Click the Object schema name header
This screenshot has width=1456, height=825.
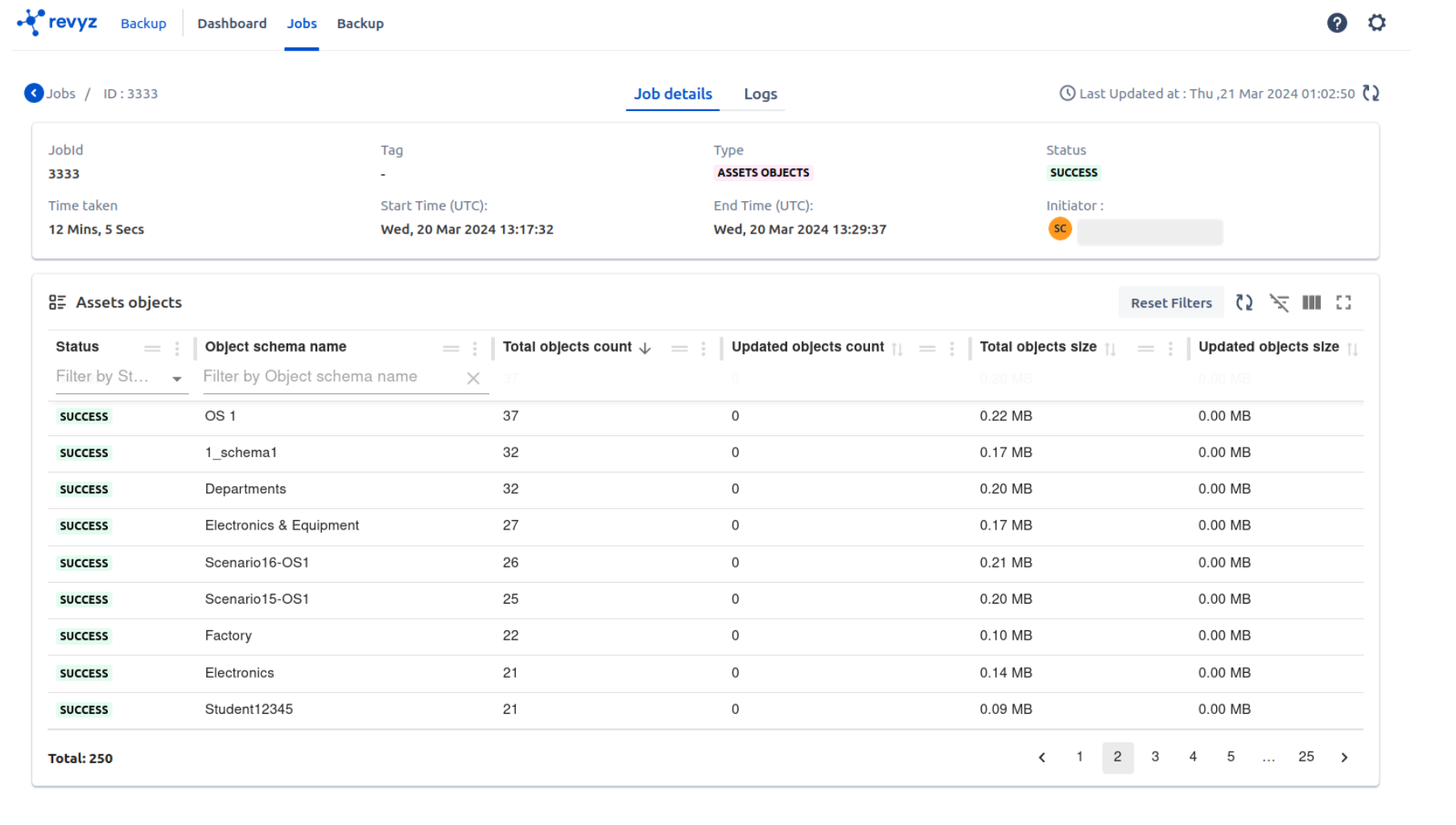tap(275, 347)
